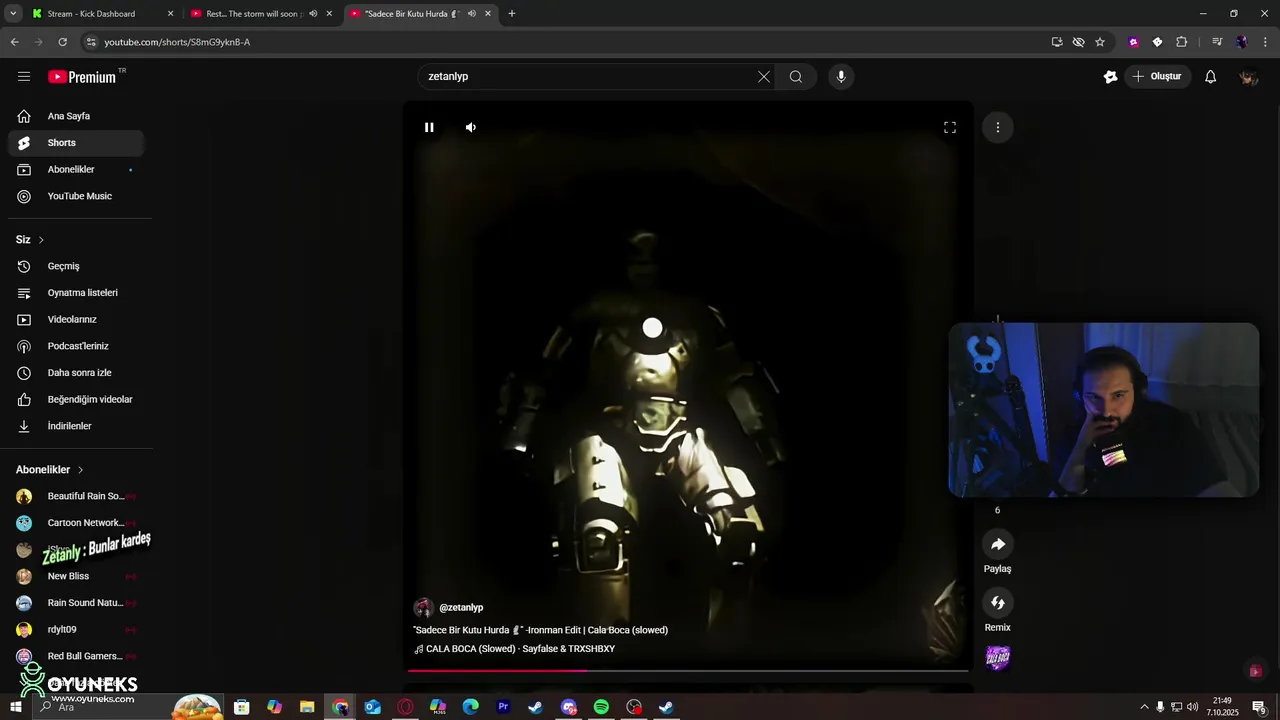Mute audio on Sadece Bir Kutu Hurda tab
This screenshot has width=1280, height=720.
point(471,14)
